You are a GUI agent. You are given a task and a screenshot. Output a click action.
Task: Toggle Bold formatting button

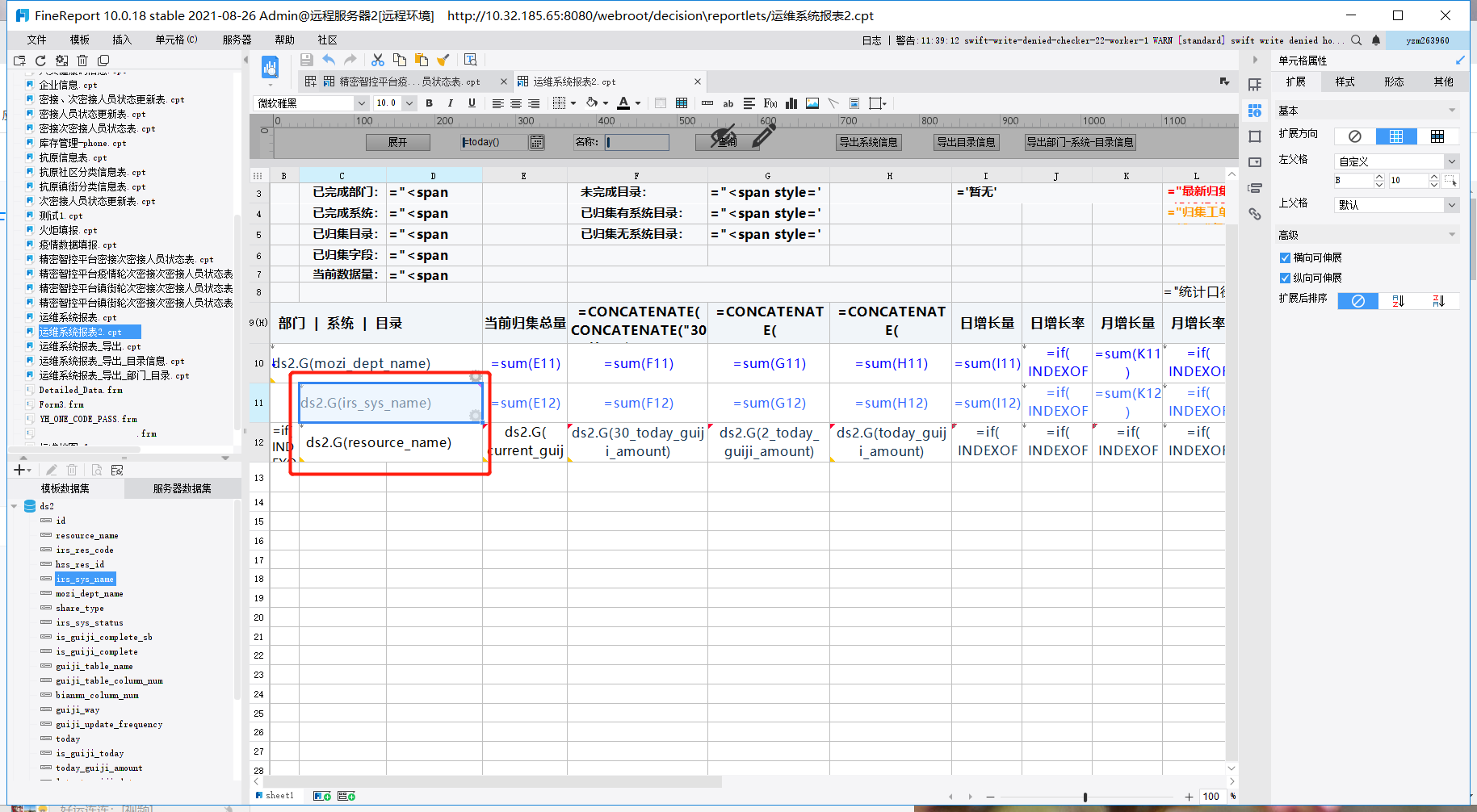(x=429, y=103)
